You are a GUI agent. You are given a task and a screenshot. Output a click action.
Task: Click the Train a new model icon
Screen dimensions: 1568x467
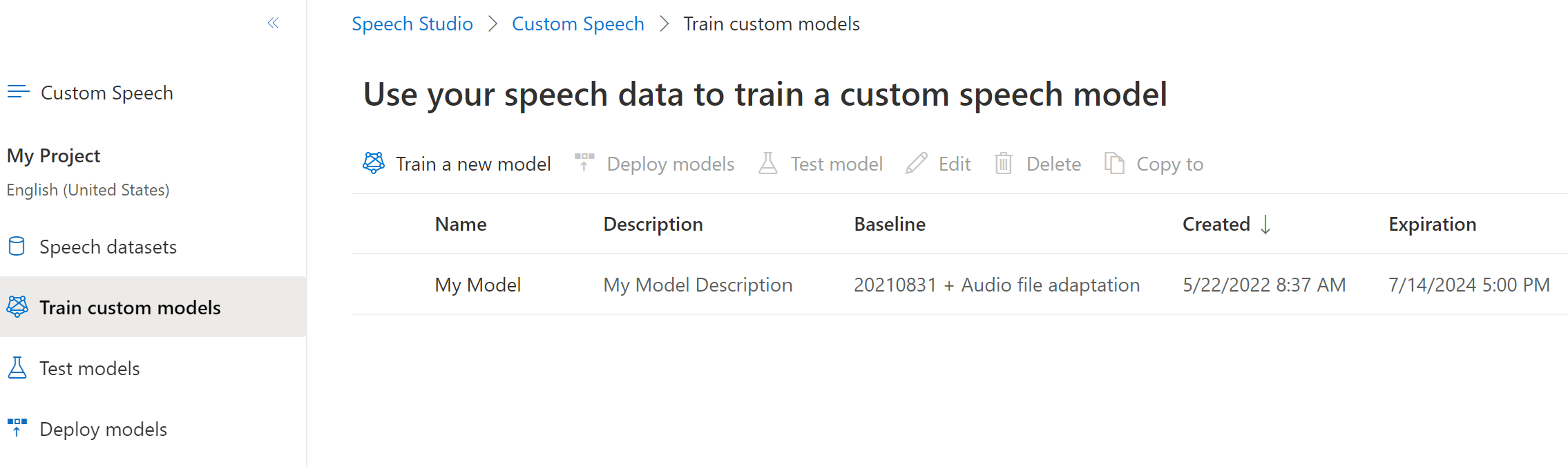tap(374, 164)
